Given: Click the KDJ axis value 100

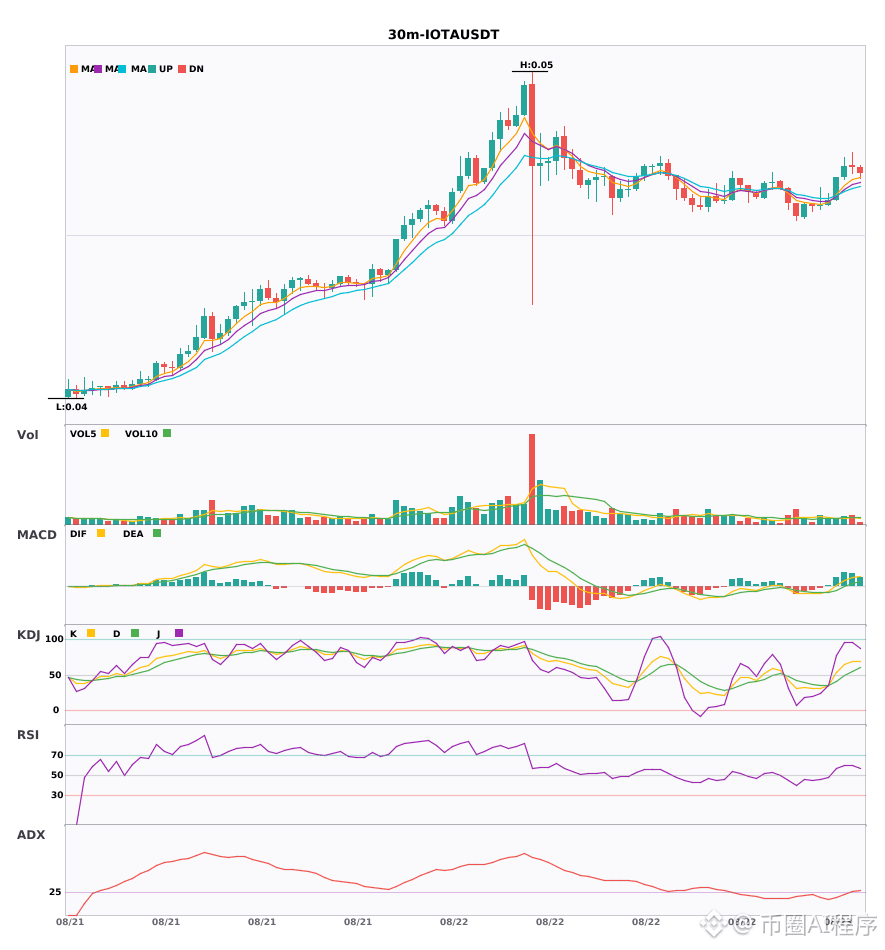Looking at the screenshot, I should (54, 639).
